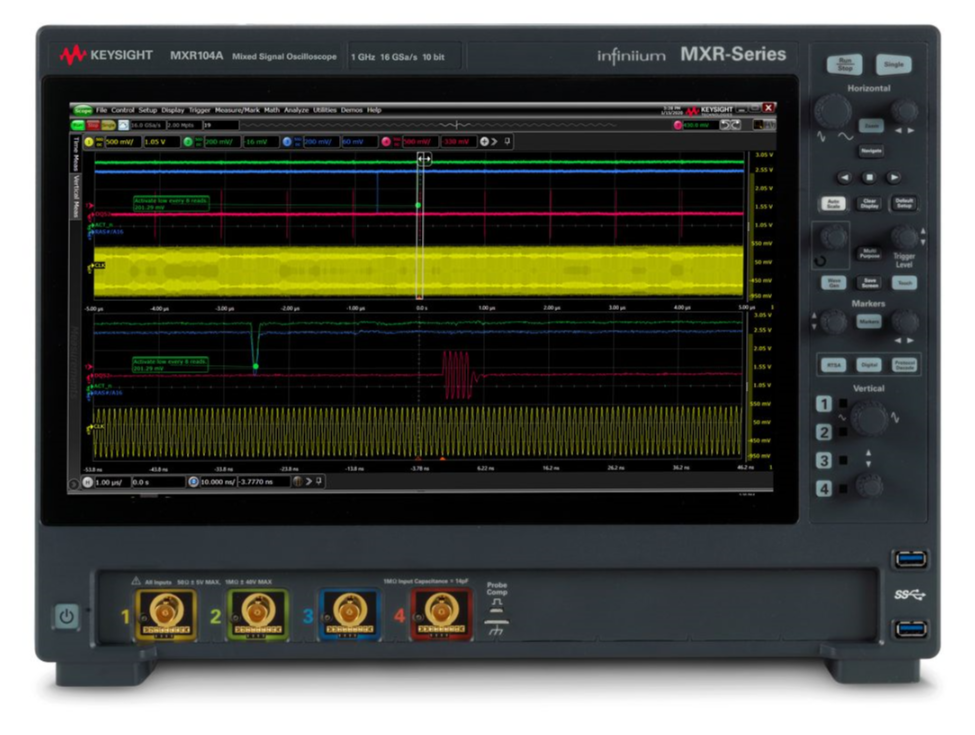Toggle channel 2 green on-screen button
Image resolution: width=975 pixels, height=735 pixels.
click(188, 142)
